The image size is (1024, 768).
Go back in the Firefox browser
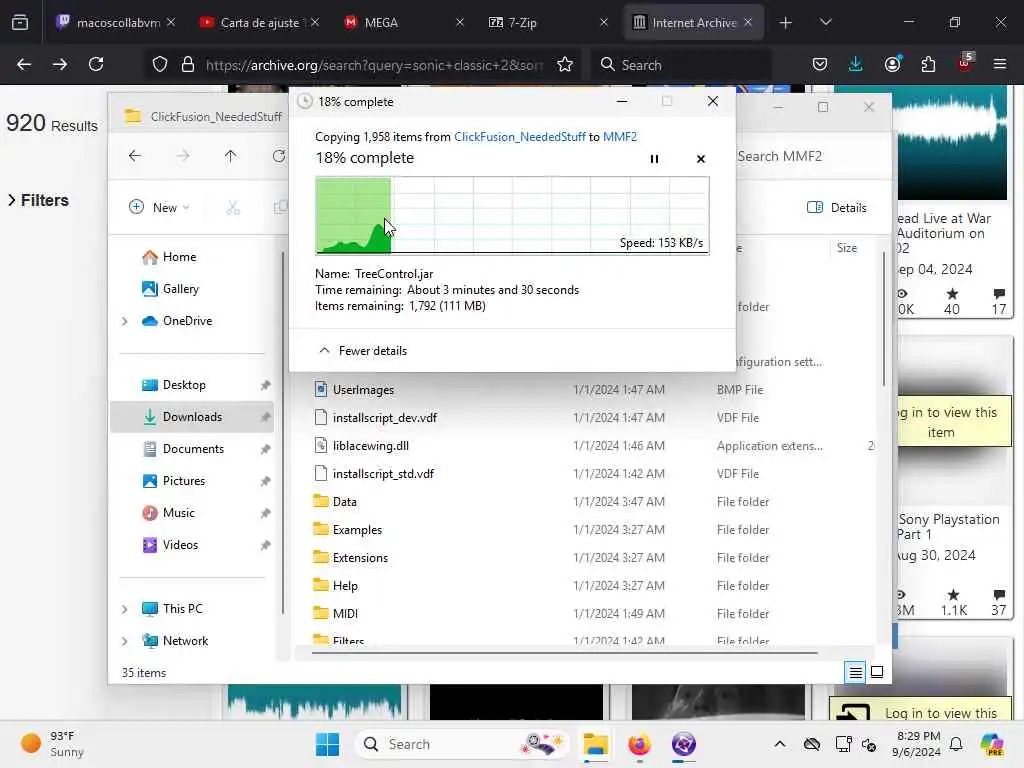(24, 64)
